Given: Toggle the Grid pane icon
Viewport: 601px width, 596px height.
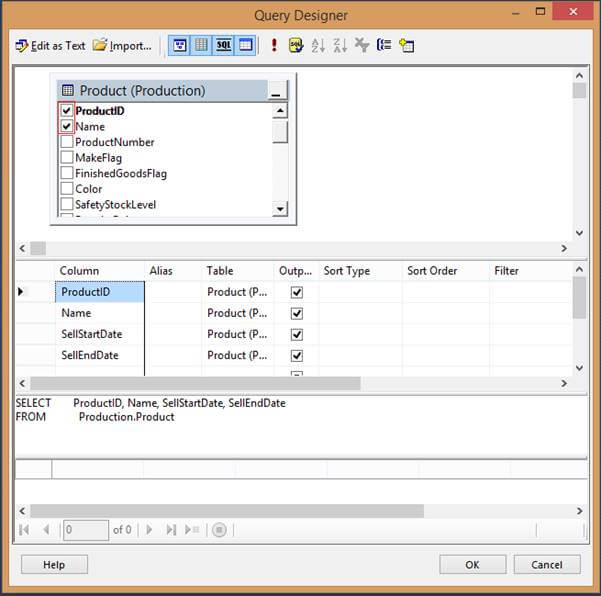Looking at the screenshot, I should point(201,46).
